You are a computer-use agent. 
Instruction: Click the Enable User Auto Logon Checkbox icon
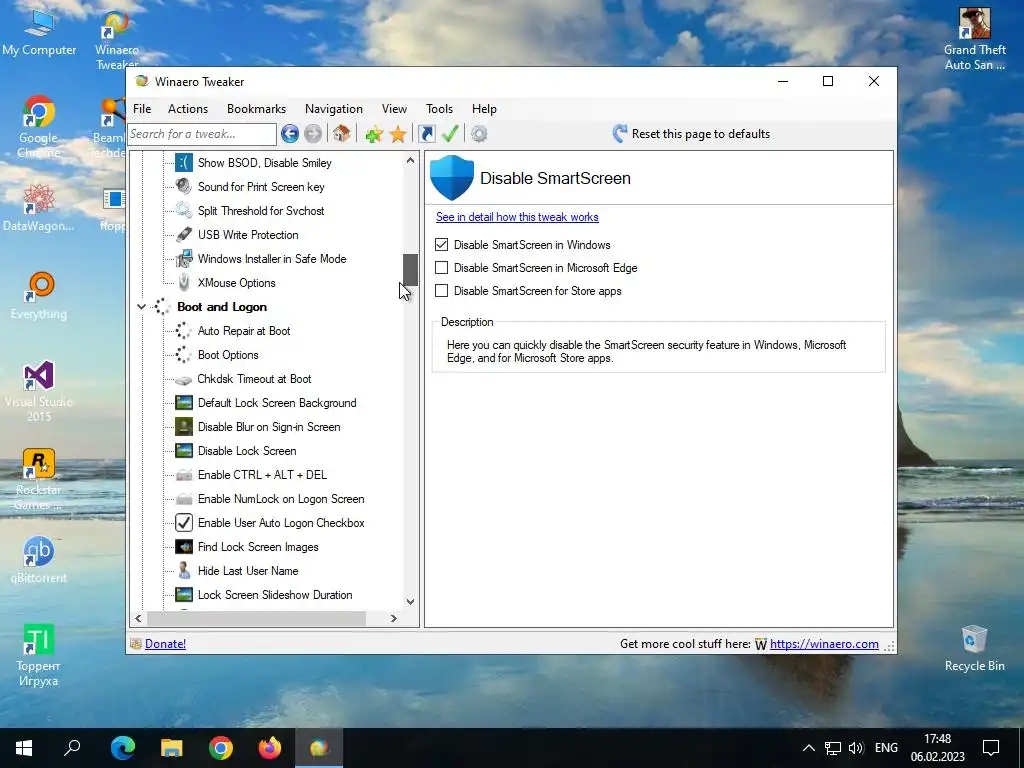[x=184, y=522]
